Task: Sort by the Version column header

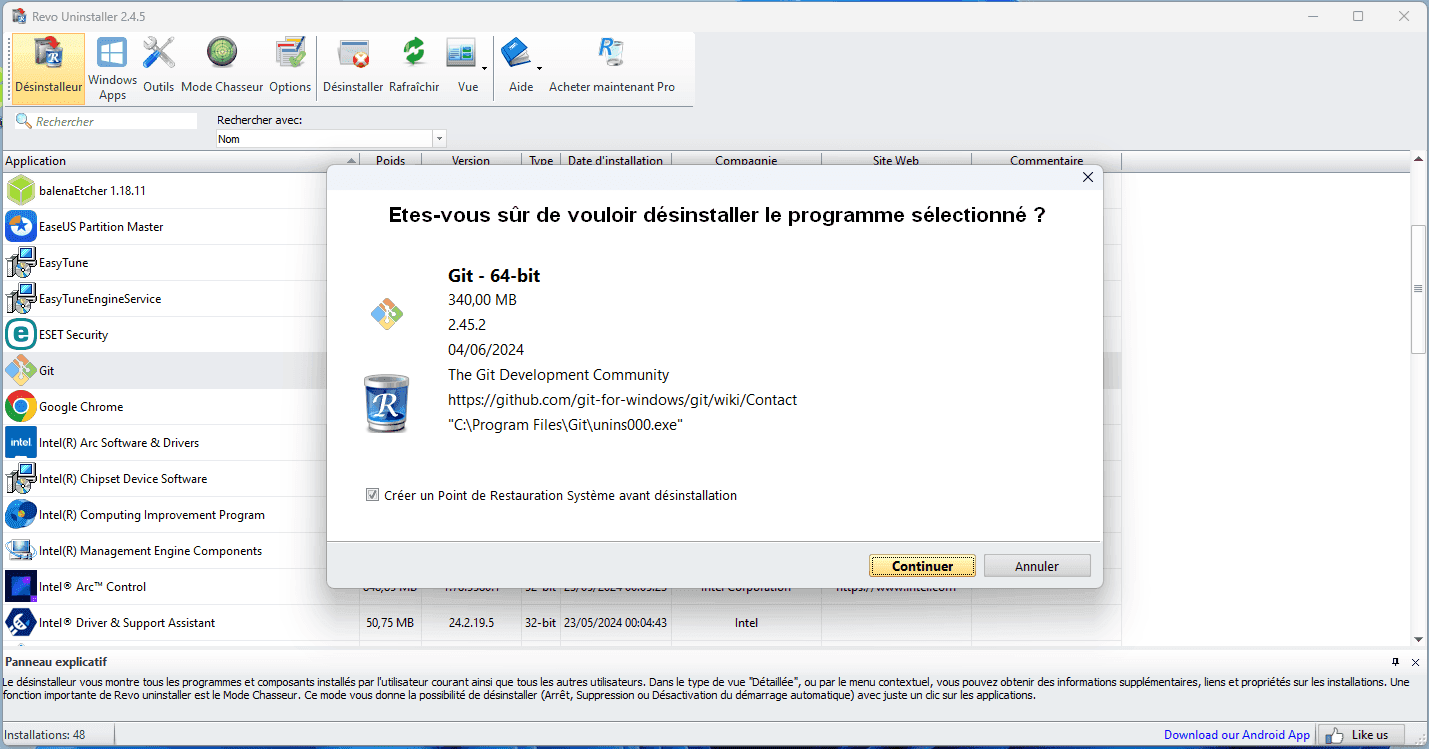Action: click(471, 160)
